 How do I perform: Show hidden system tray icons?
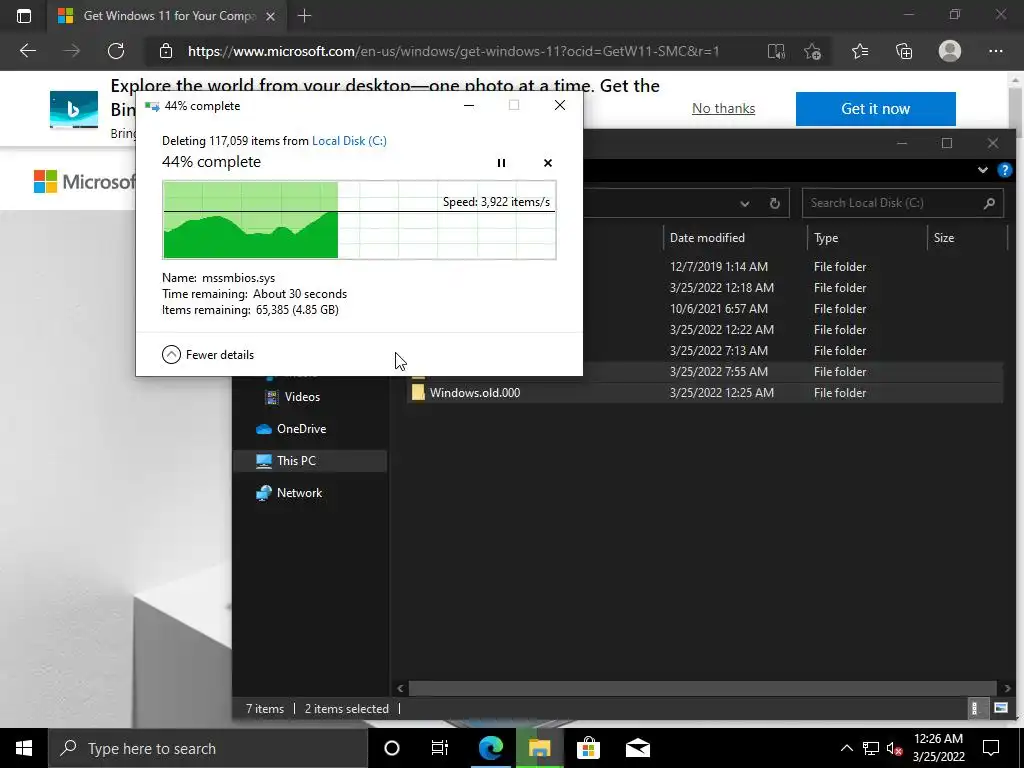click(x=846, y=748)
